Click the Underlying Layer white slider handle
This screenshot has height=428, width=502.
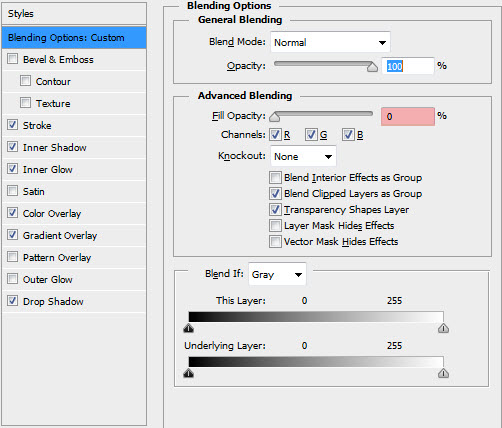click(x=443, y=373)
